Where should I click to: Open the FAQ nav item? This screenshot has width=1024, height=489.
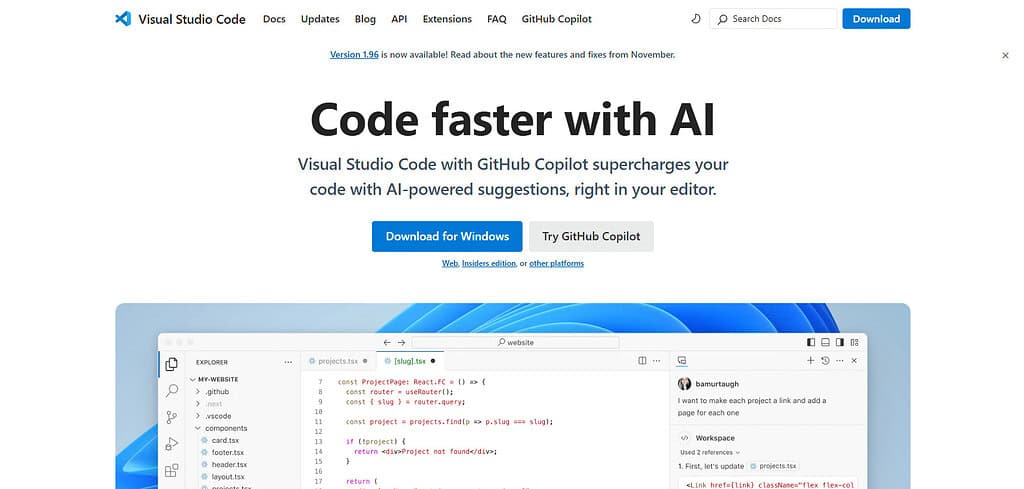(x=496, y=19)
